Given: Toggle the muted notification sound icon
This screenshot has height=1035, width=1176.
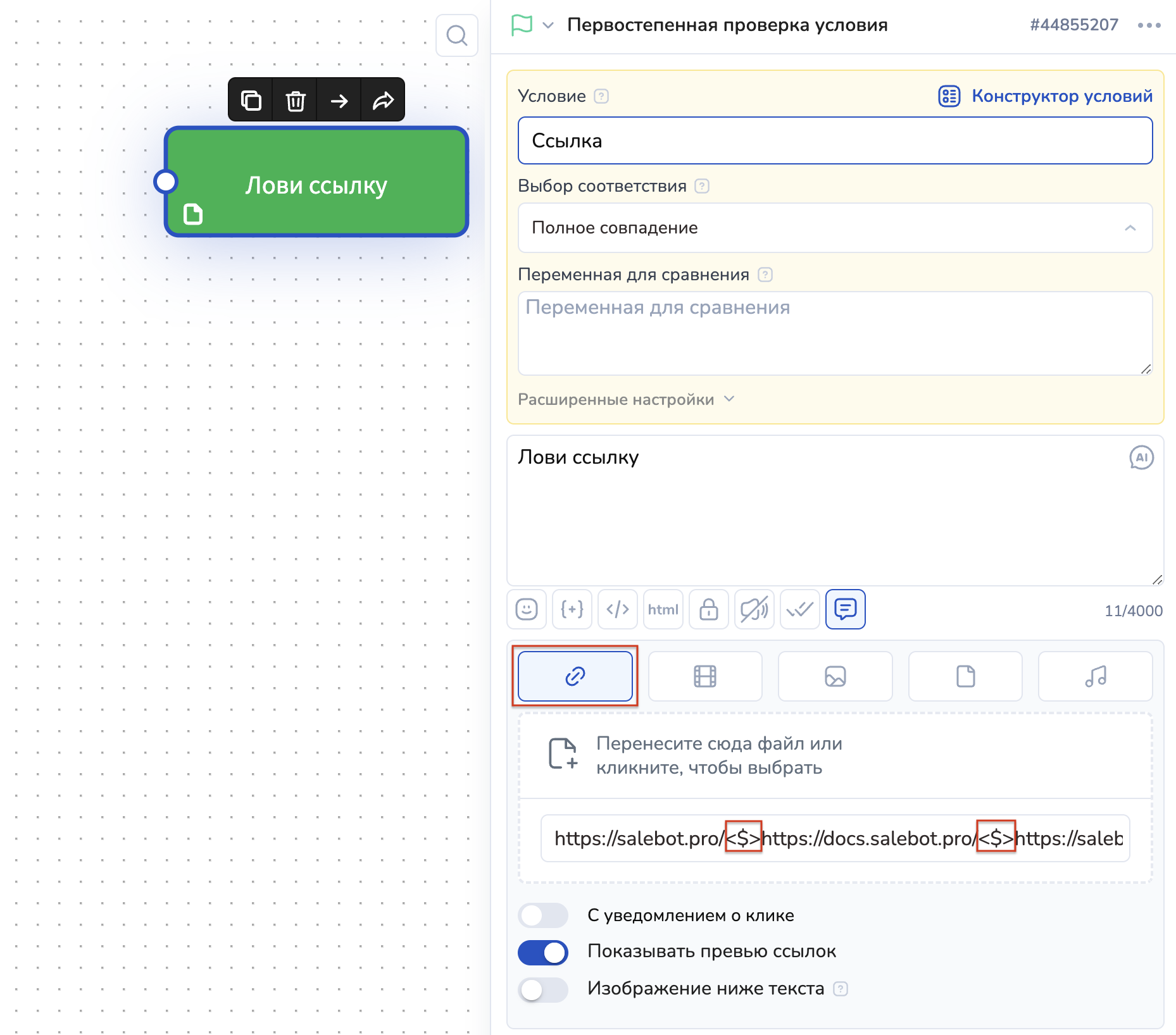Looking at the screenshot, I should point(754,609).
